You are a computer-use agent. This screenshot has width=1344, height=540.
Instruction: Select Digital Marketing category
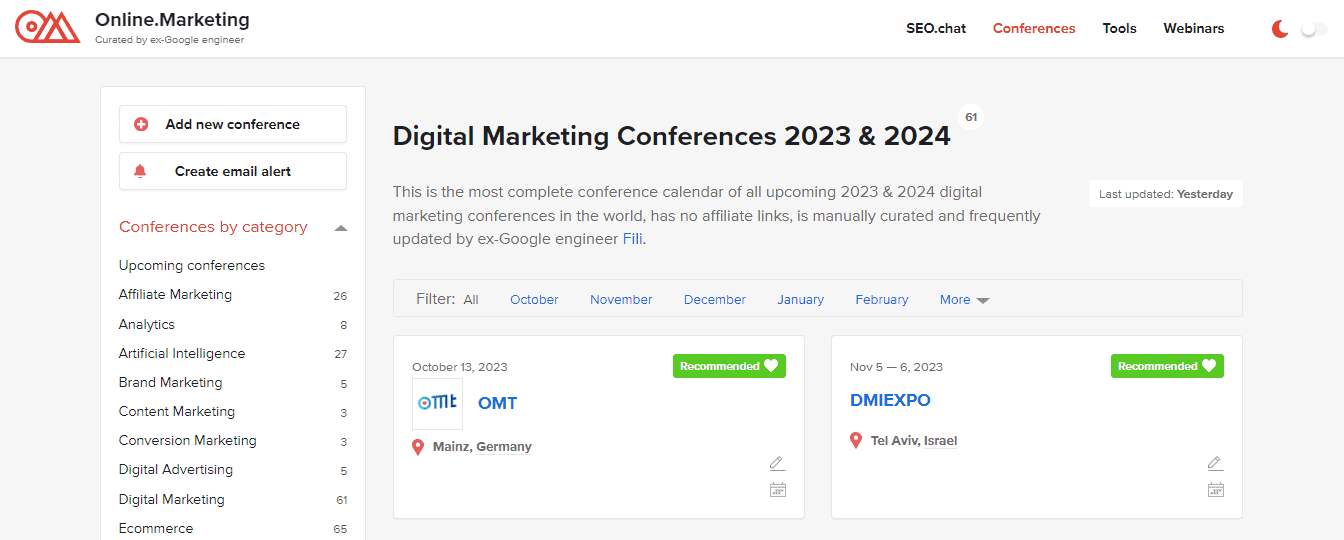click(x=172, y=500)
